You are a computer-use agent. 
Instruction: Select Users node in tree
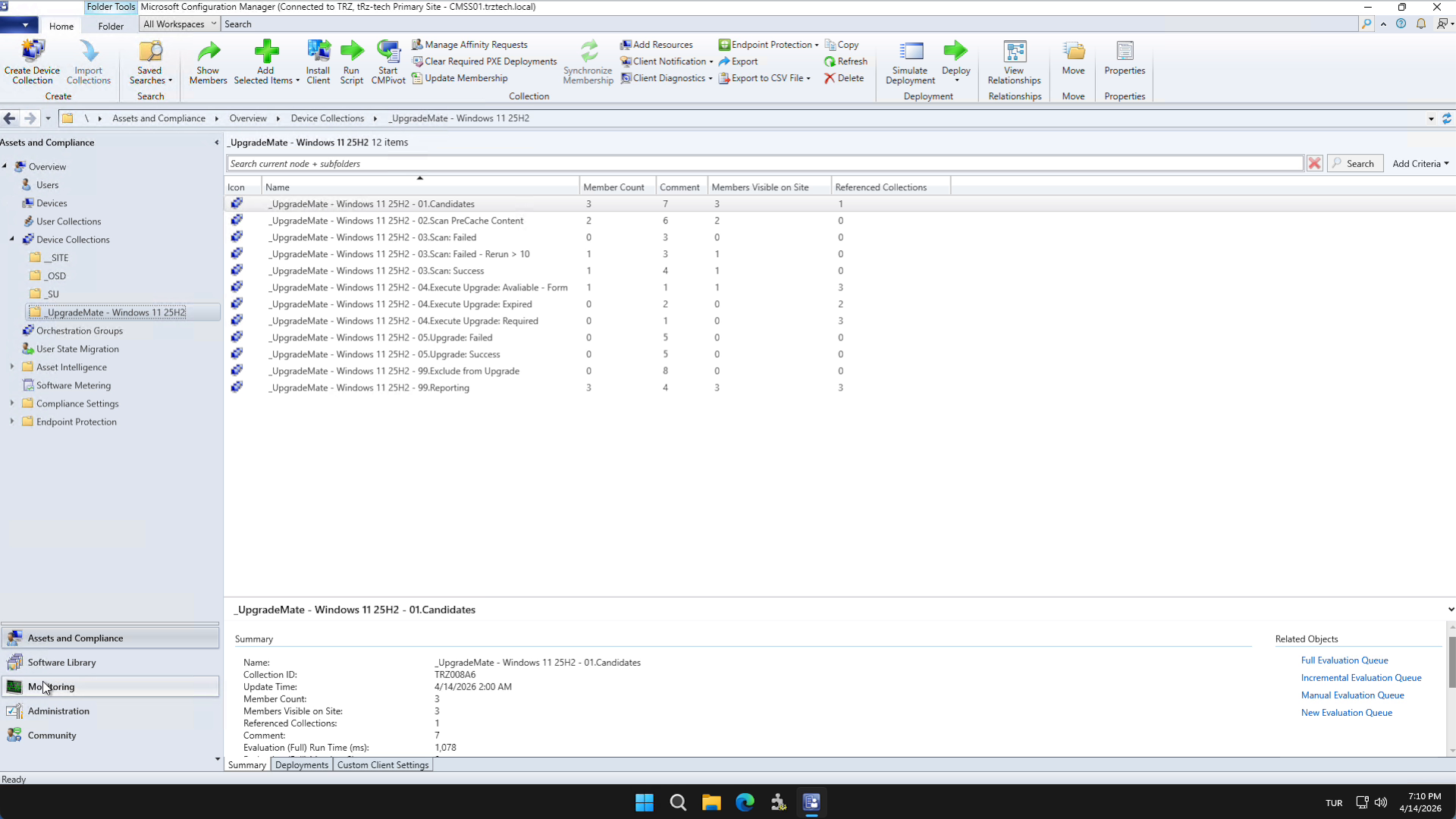click(47, 185)
